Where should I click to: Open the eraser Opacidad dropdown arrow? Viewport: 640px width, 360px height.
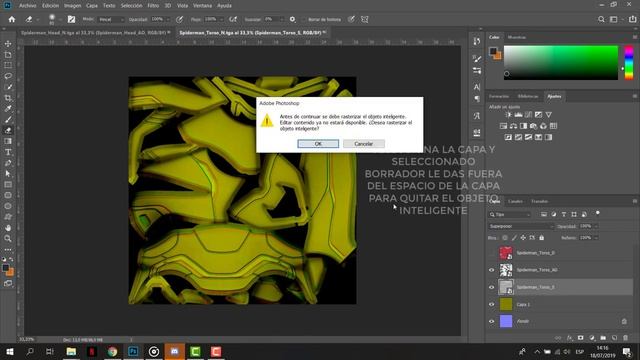click(168, 19)
